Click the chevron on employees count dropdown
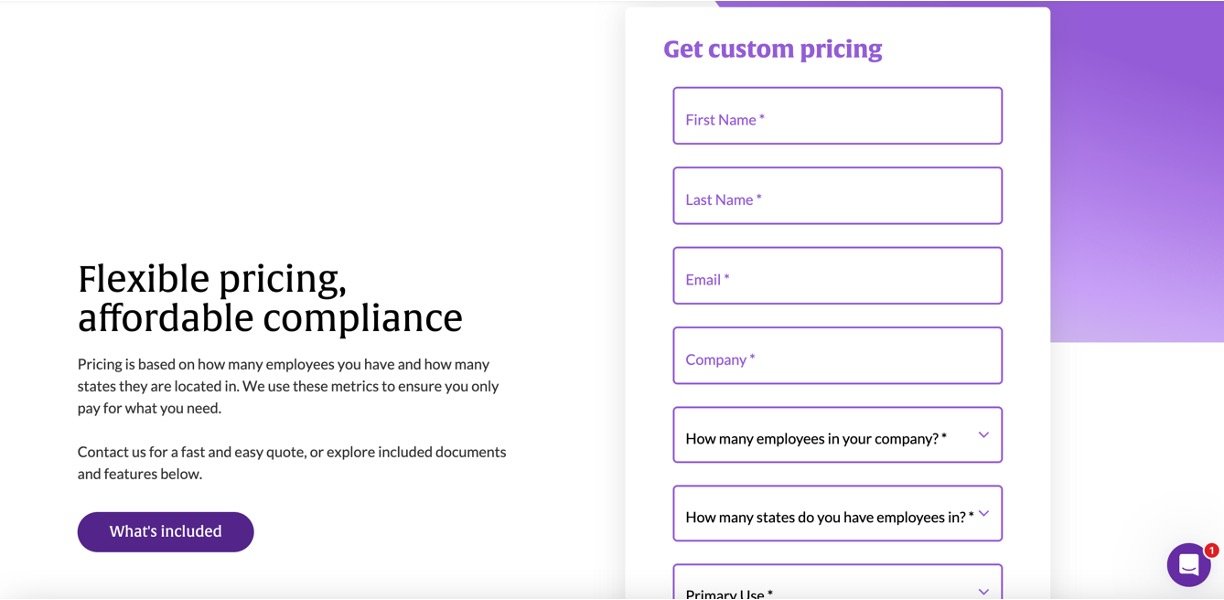The image size is (1224, 600). [x=983, y=435]
